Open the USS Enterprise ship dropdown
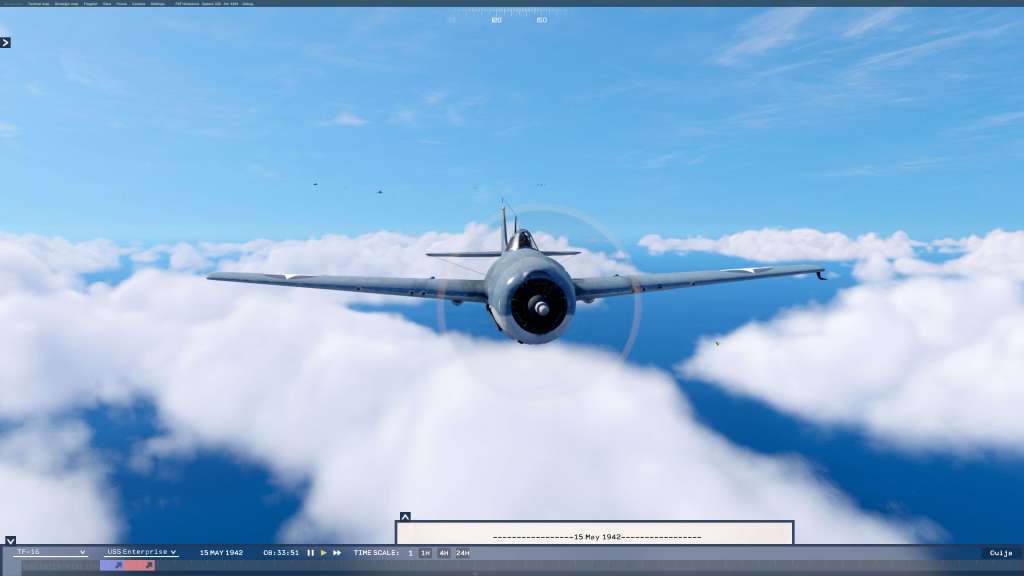The height and width of the screenshot is (576, 1024). [x=141, y=552]
